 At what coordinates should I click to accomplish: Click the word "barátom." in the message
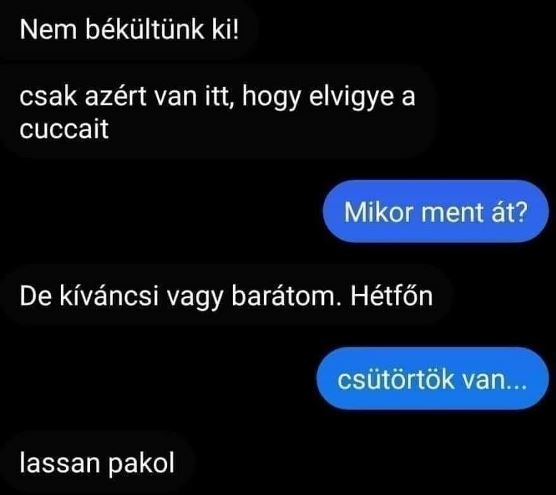click(x=287, y=296)
